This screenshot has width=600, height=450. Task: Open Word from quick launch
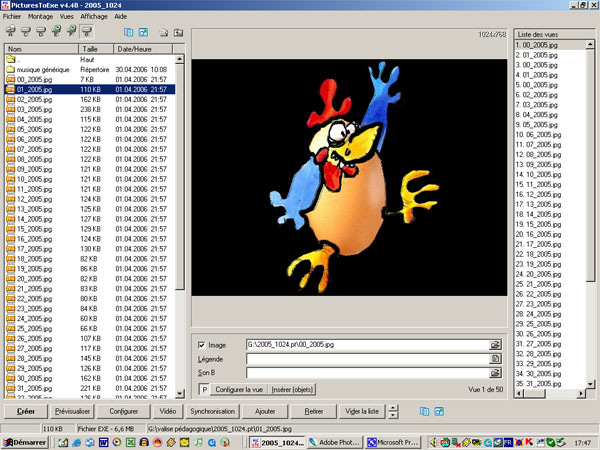(103, 442)
